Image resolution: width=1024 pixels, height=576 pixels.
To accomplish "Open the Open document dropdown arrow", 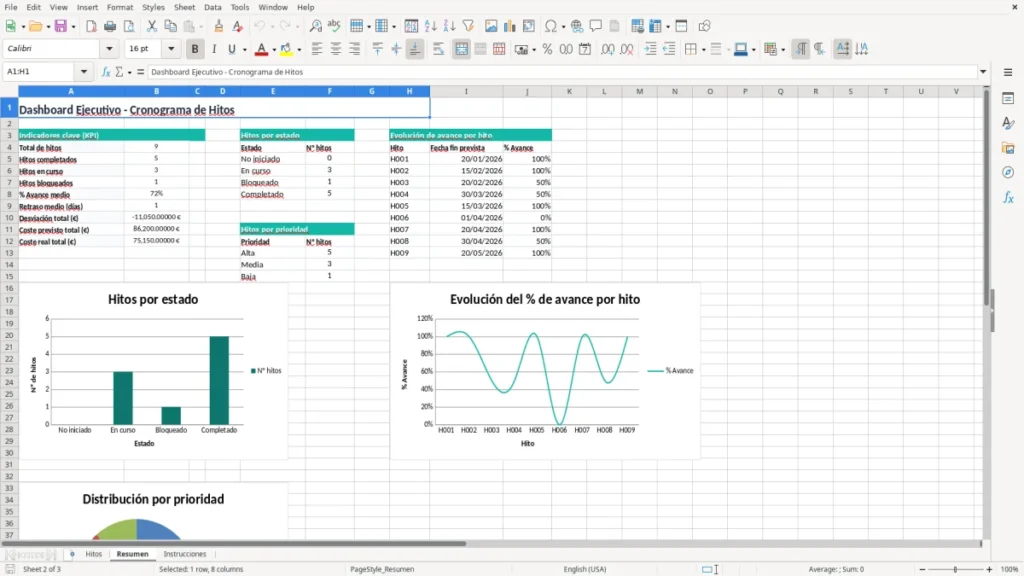I will coord(48,27).
